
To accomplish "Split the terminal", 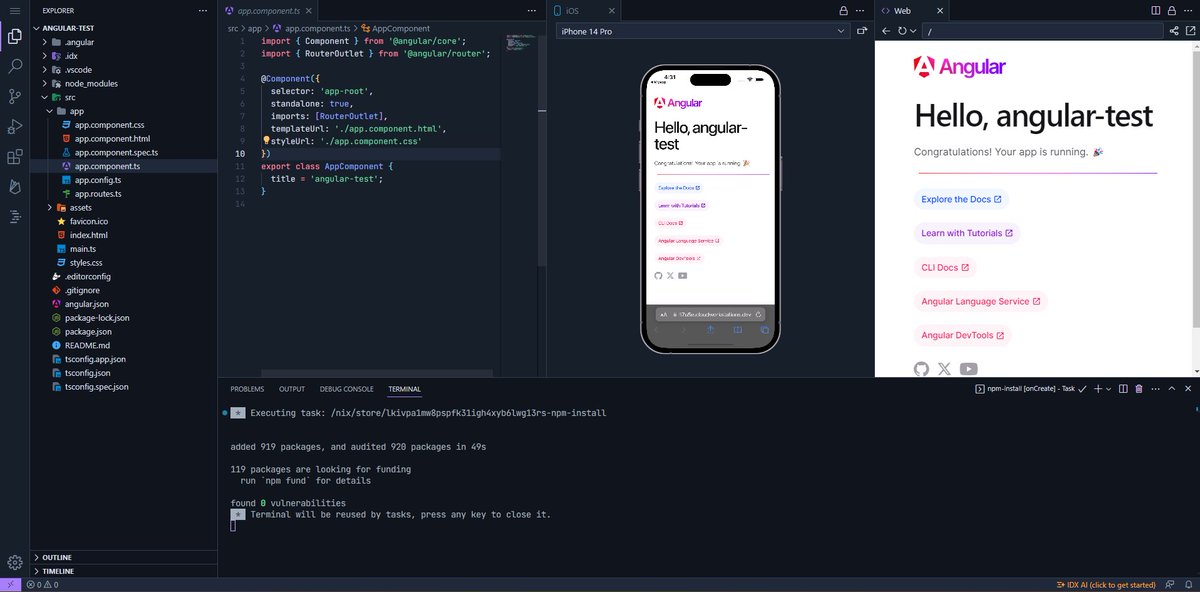I will tap(1123, 388).
